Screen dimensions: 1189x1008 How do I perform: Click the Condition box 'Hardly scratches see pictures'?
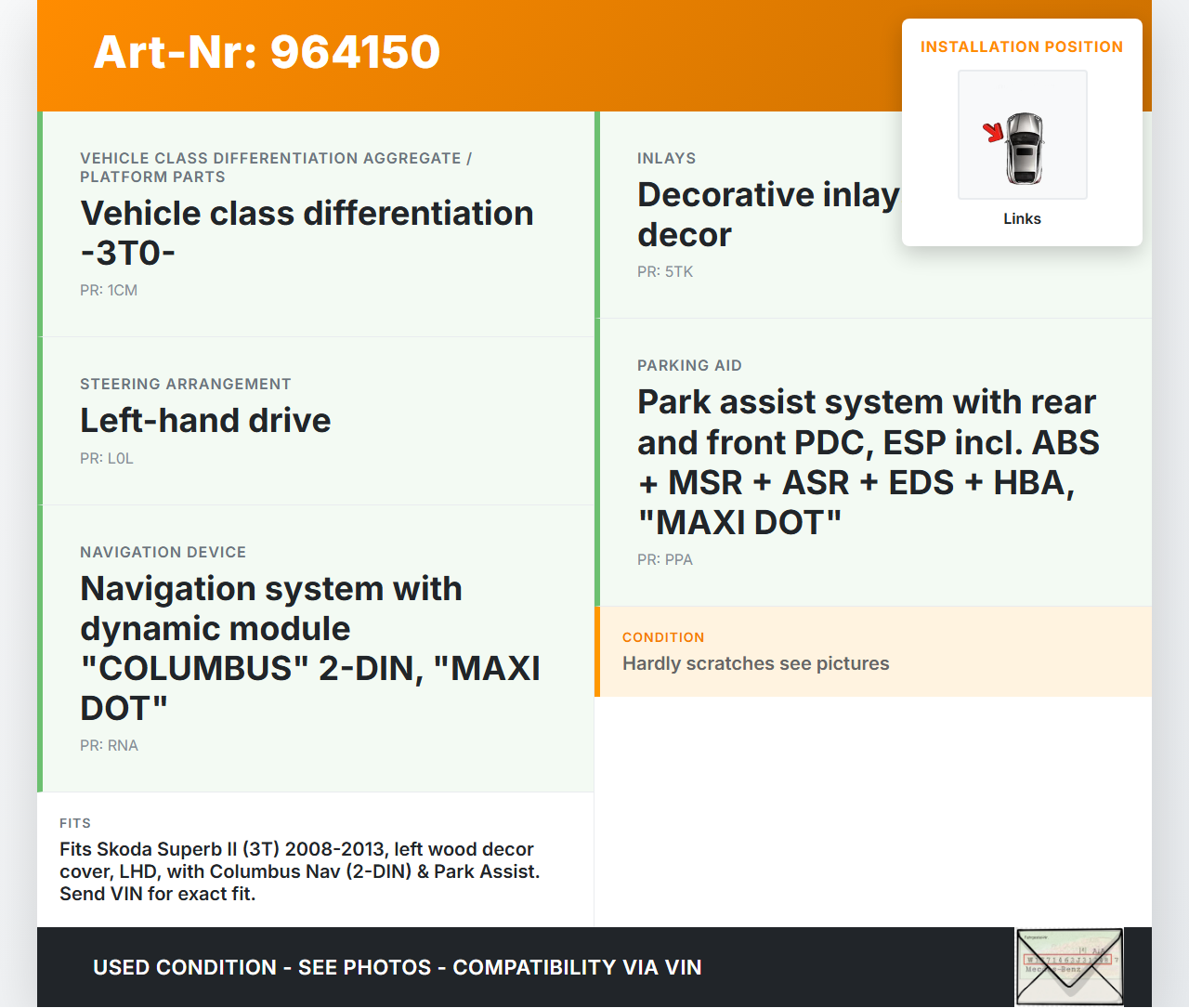pos(755,663)
